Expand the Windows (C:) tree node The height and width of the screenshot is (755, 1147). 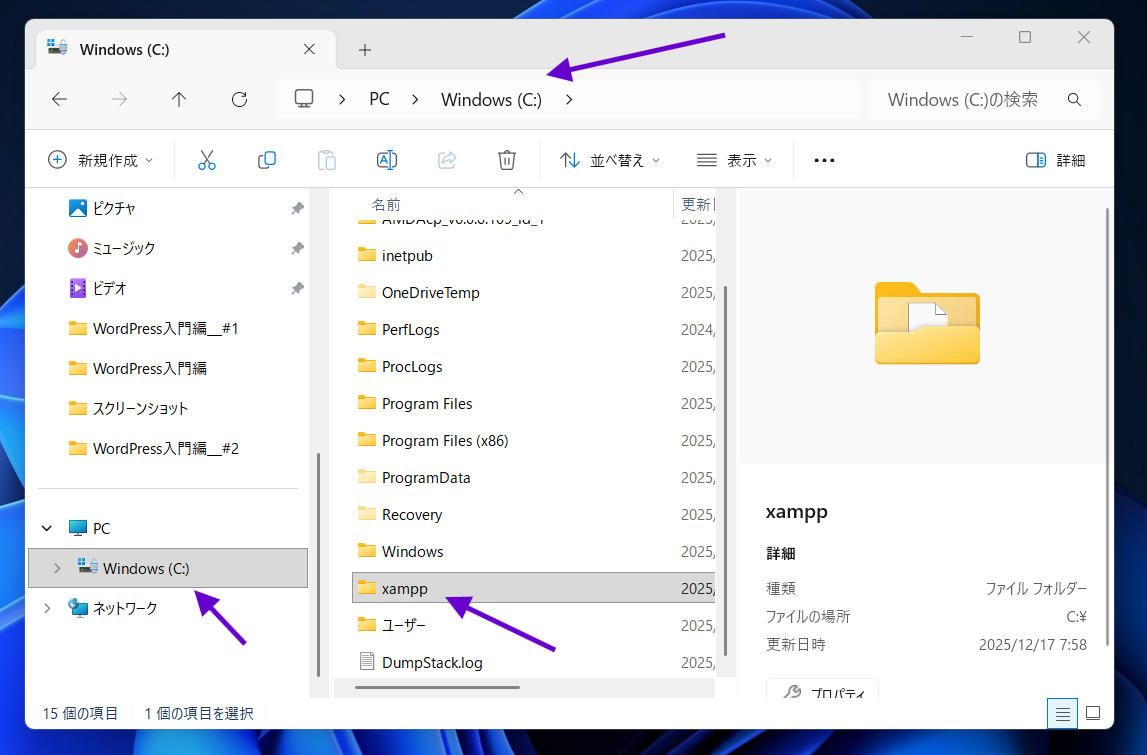point(57,568)
